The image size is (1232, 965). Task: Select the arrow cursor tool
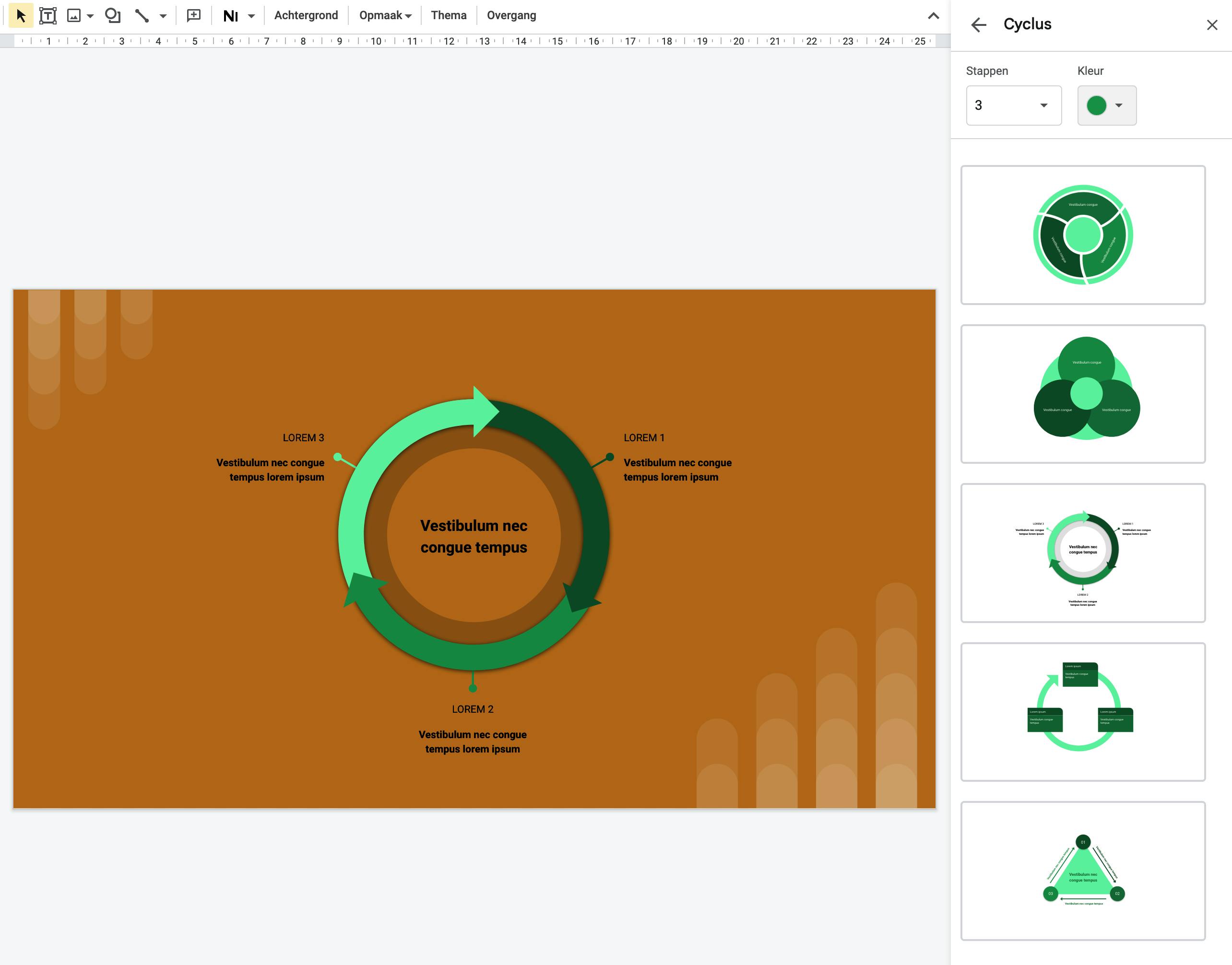point(21,15)
